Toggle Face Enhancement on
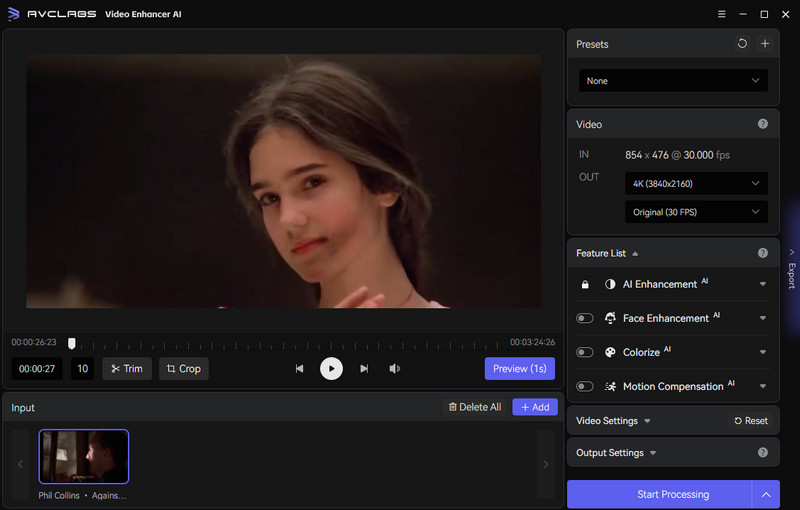The width and height of the screenshot is (800, 510). [x=585, y=318]
